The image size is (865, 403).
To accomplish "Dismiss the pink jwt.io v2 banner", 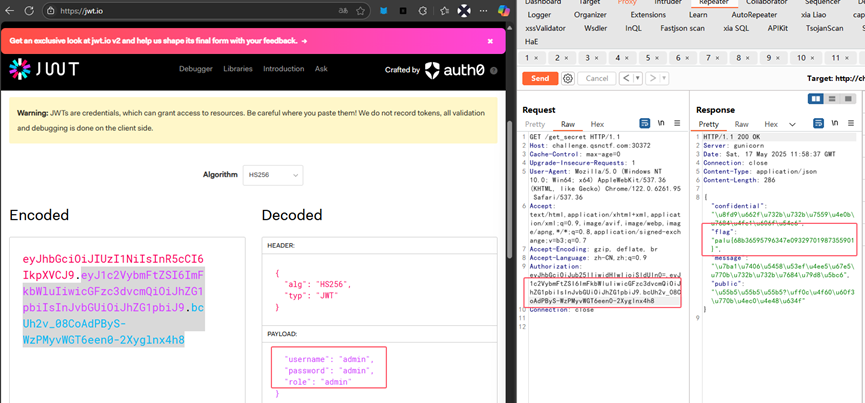I will [x=490, y=41].
